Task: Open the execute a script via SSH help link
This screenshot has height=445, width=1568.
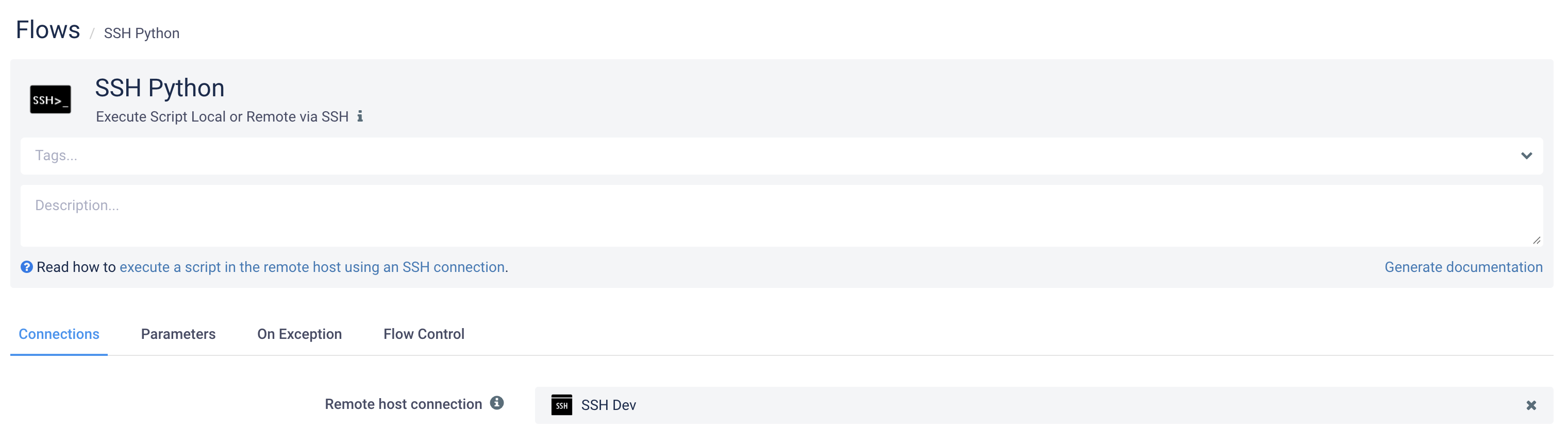Action: (313, 267)
